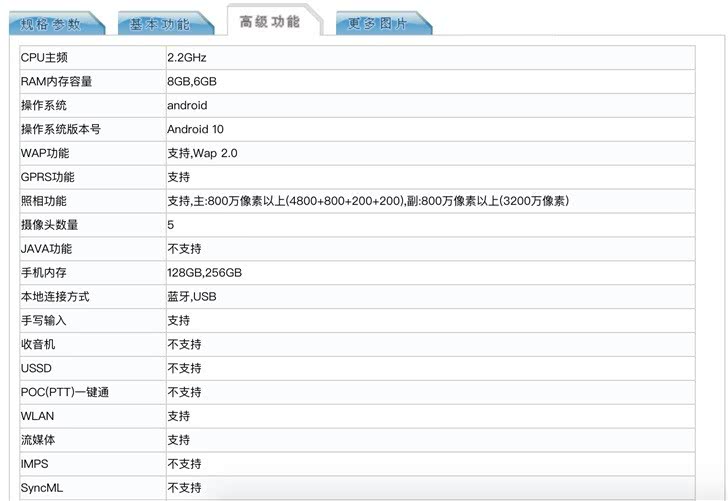The image size is (728, 501).
Task: Select the 蓝牙,USB value
Action: (192, 297)
